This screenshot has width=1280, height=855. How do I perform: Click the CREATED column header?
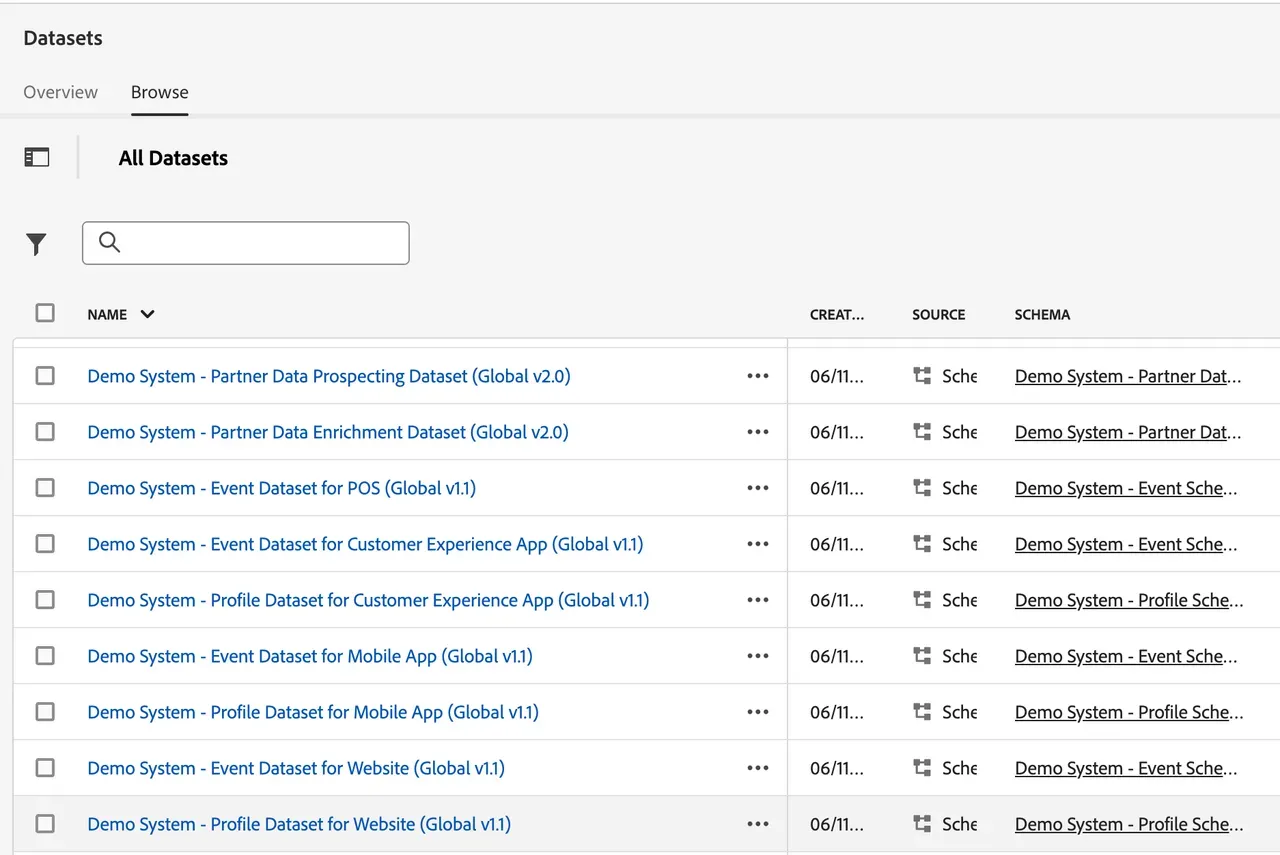837,314
